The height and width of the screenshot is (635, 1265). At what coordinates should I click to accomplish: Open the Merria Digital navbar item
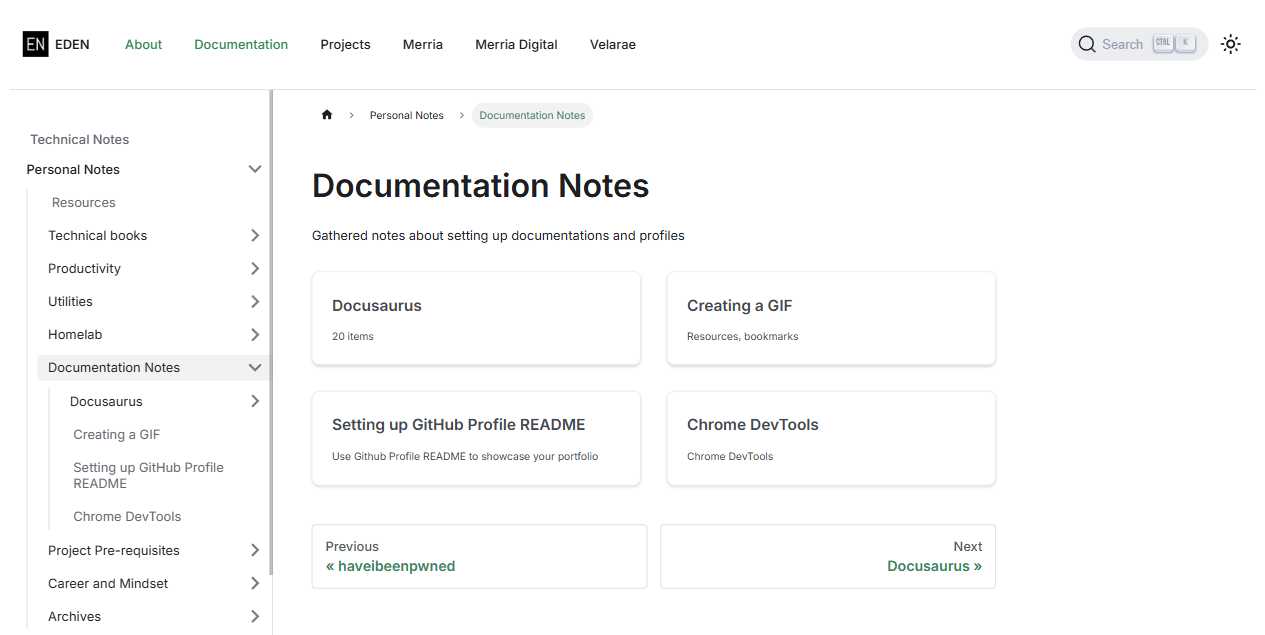pos(516,44)
